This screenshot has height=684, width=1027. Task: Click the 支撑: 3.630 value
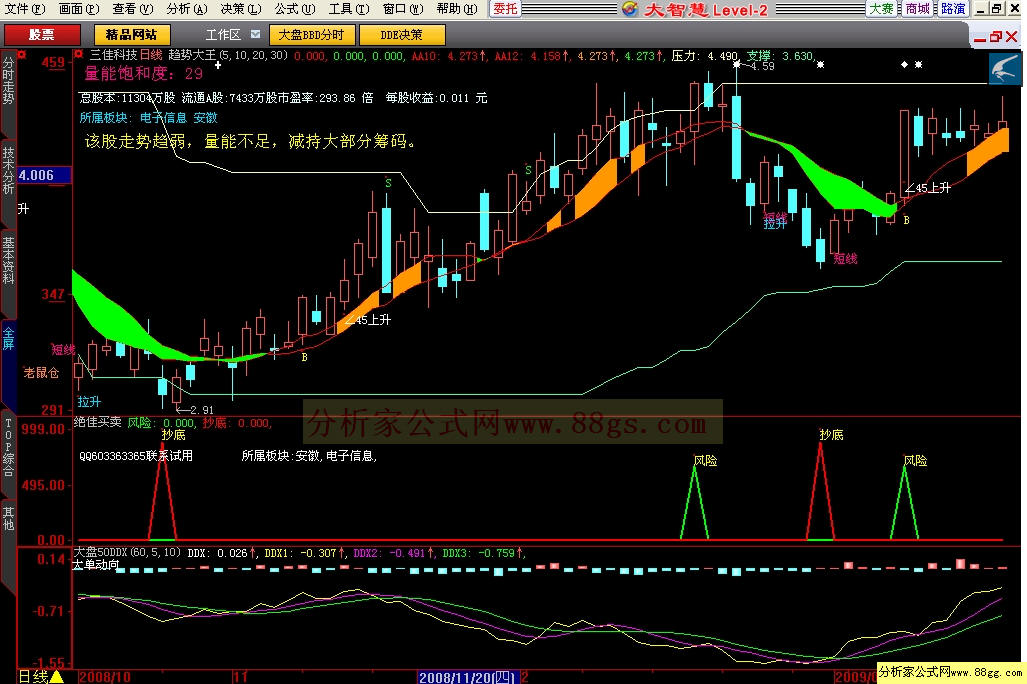(x=782, y=56)
